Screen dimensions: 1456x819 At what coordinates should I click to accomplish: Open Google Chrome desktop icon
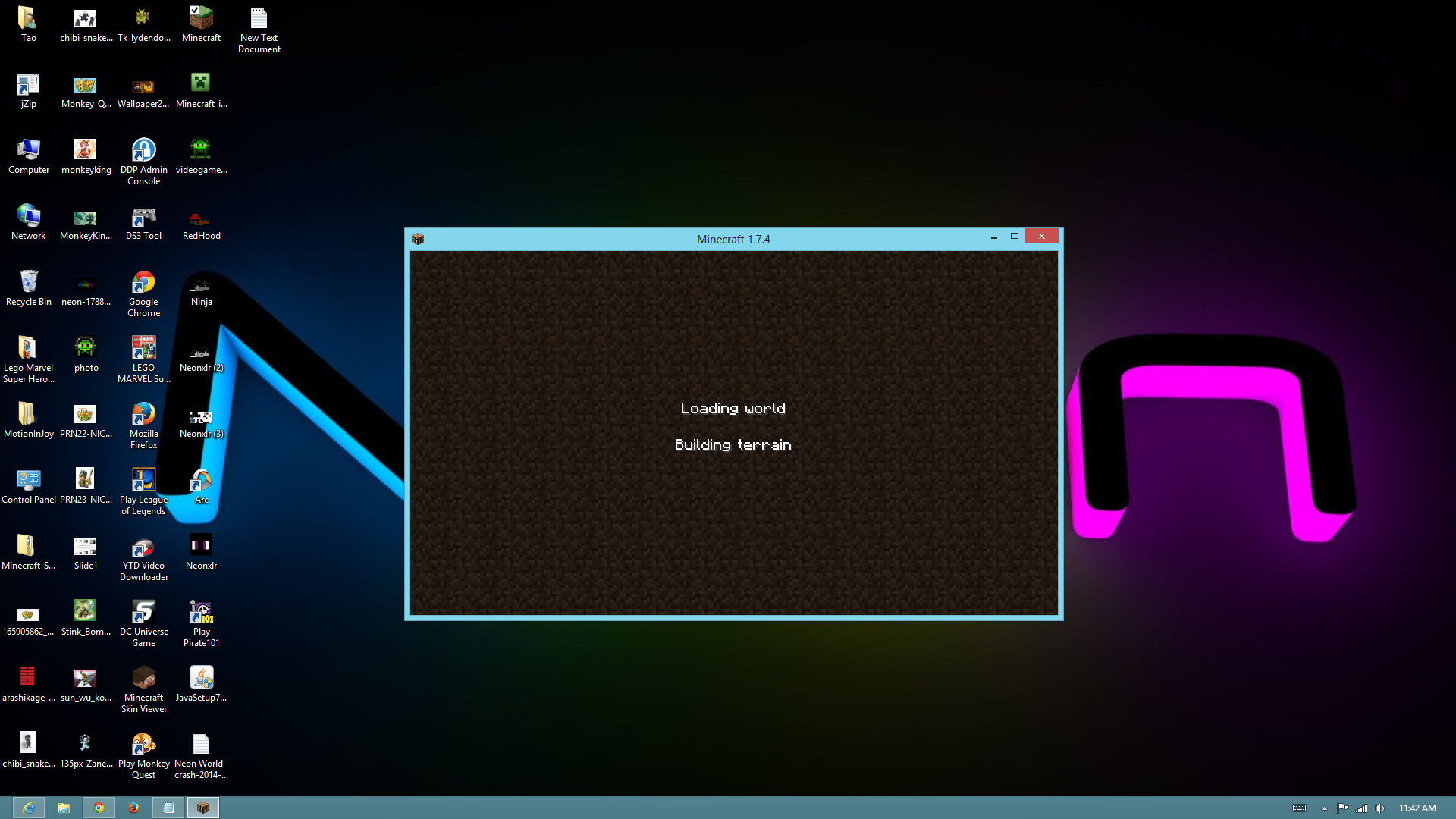click(x=143, y=284)
